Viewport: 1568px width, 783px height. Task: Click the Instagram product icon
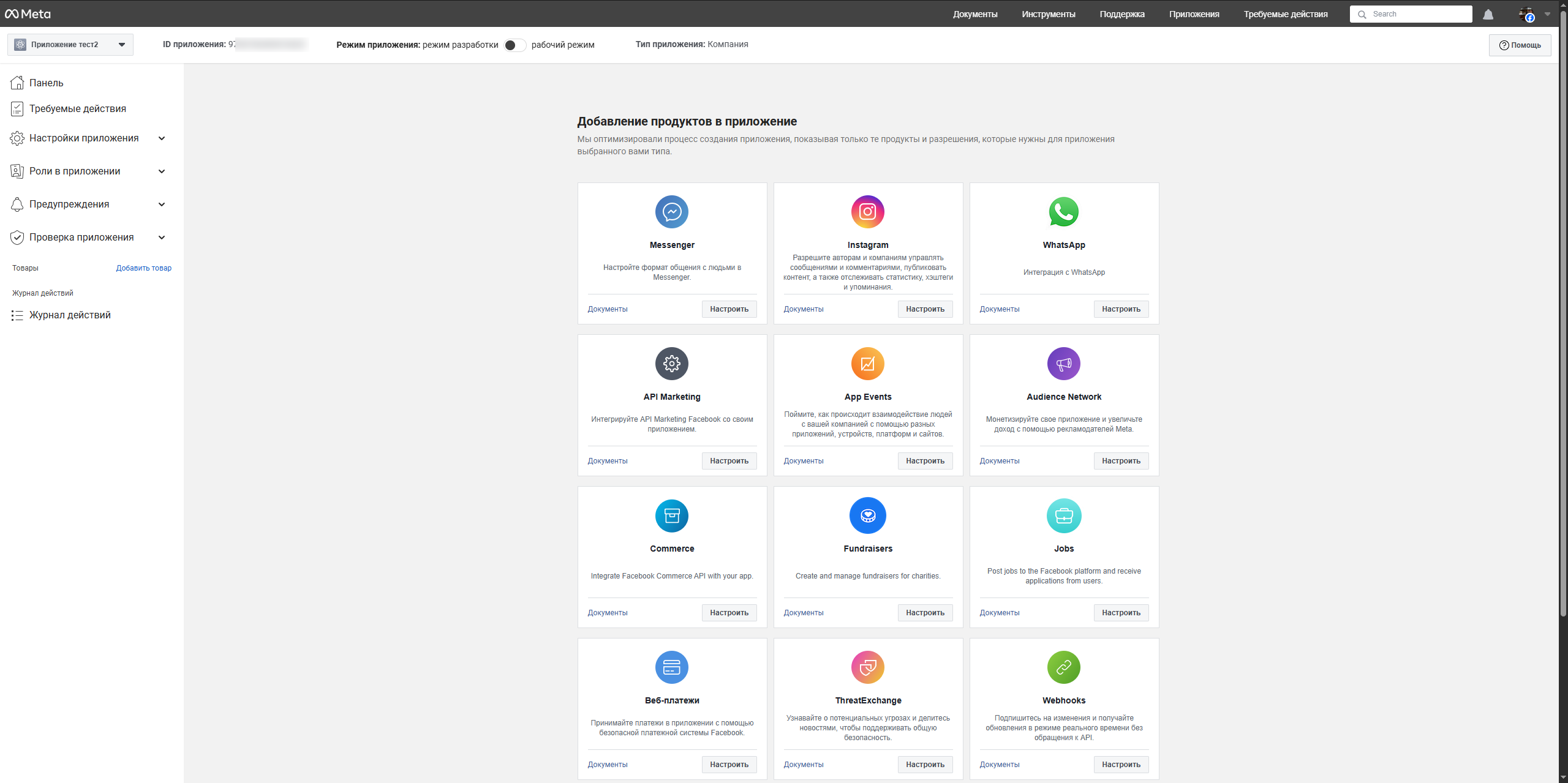pyautogui.click(x=868, y=212)
